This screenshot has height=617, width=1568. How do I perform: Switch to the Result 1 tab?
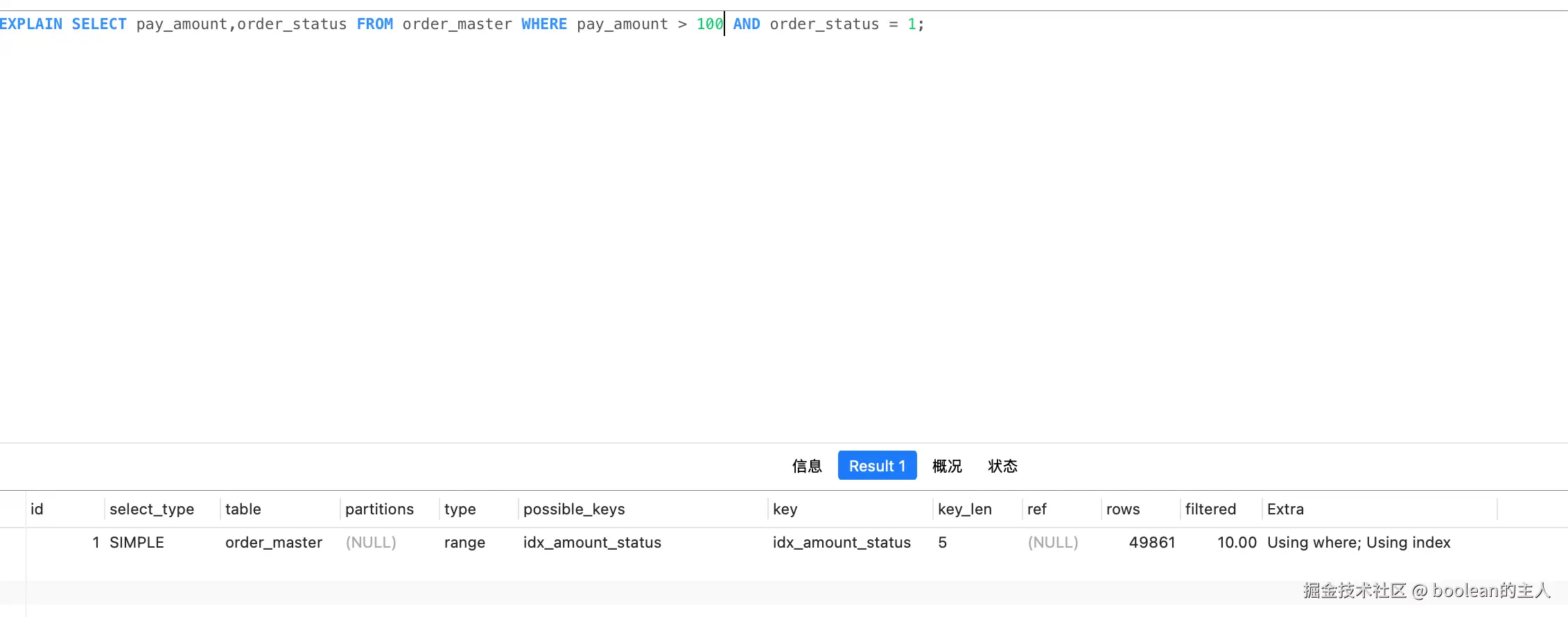pos(877,465)
